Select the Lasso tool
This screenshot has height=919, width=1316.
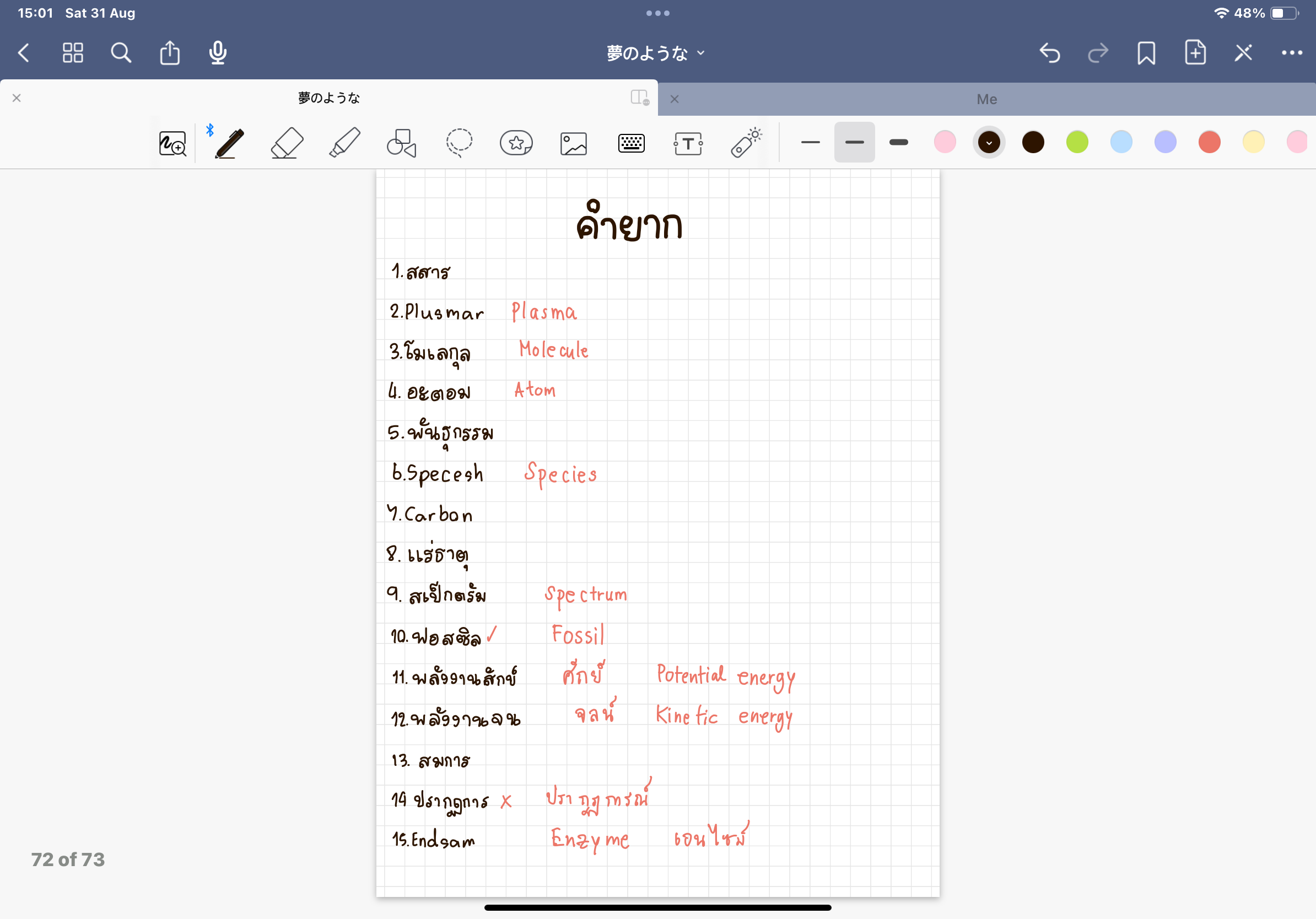click(459, 143)
